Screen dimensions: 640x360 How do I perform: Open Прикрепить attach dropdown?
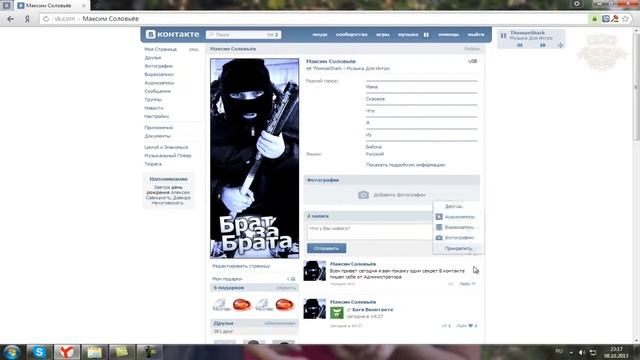(458, 249)
